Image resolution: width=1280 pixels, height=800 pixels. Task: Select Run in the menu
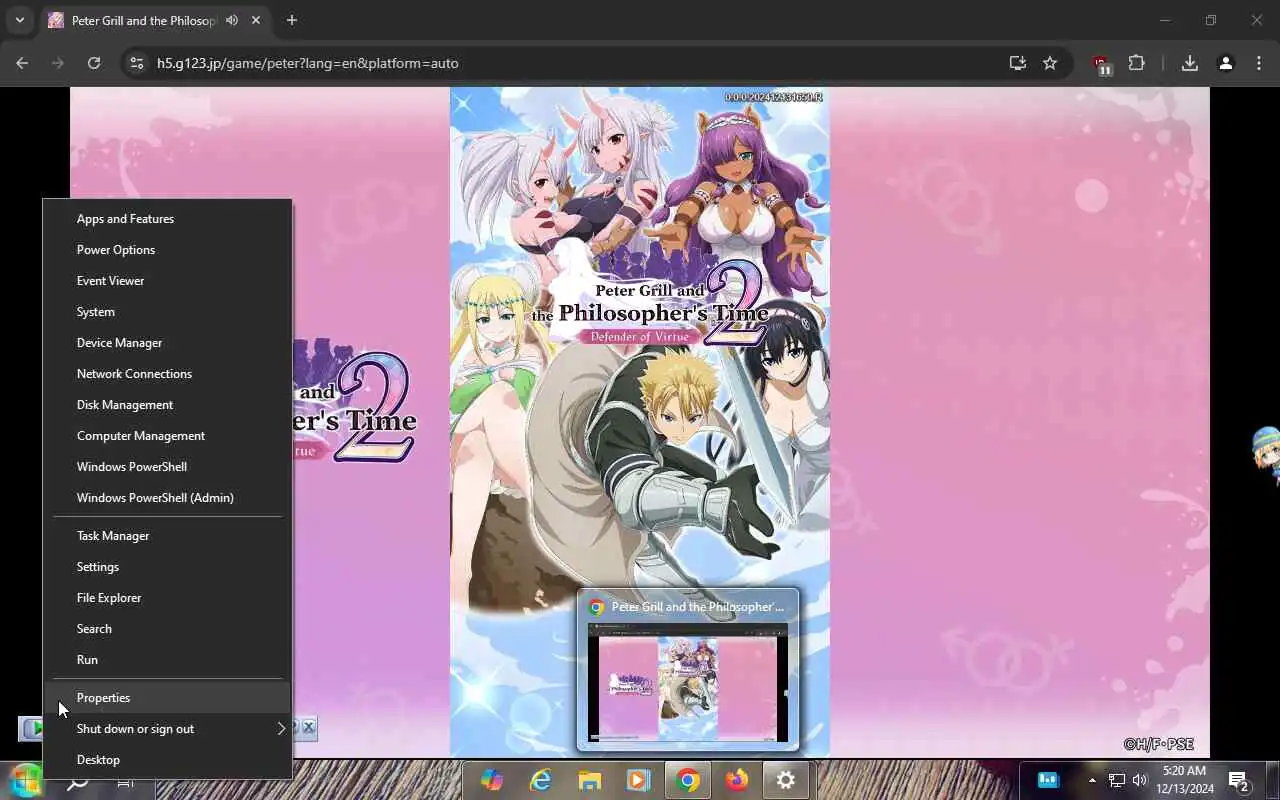tap(167, 660)
